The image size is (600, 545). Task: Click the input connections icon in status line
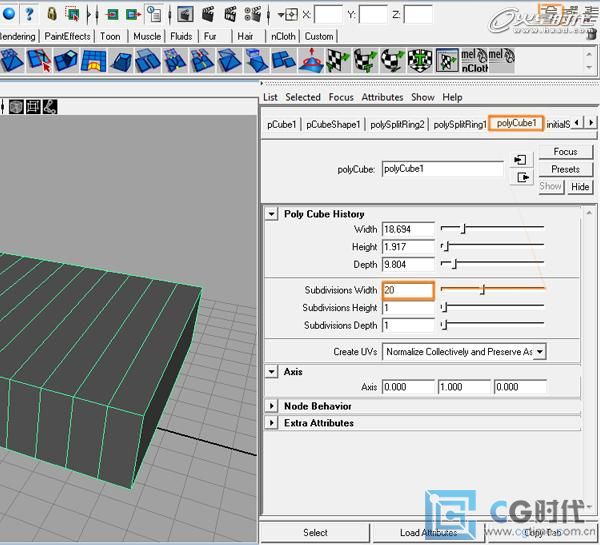(x=112, y=15)
